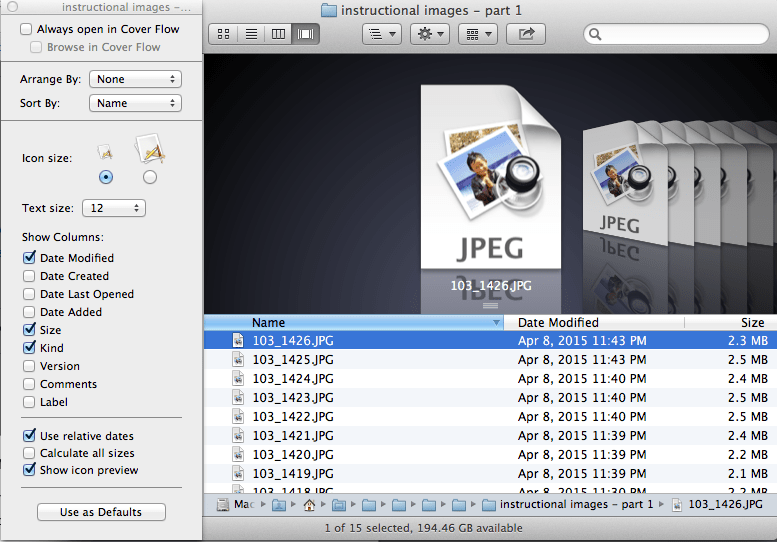Click the 103_1426.JPG row in list
The height and width of the screenshot is (542, 777).
click(x=490, y=340)
